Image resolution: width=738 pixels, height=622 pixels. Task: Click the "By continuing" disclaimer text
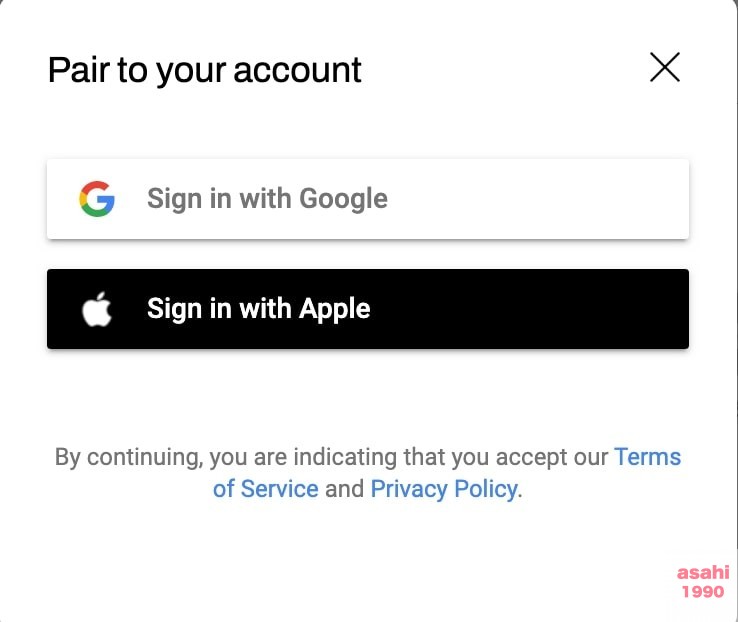[x=330, y=458]
